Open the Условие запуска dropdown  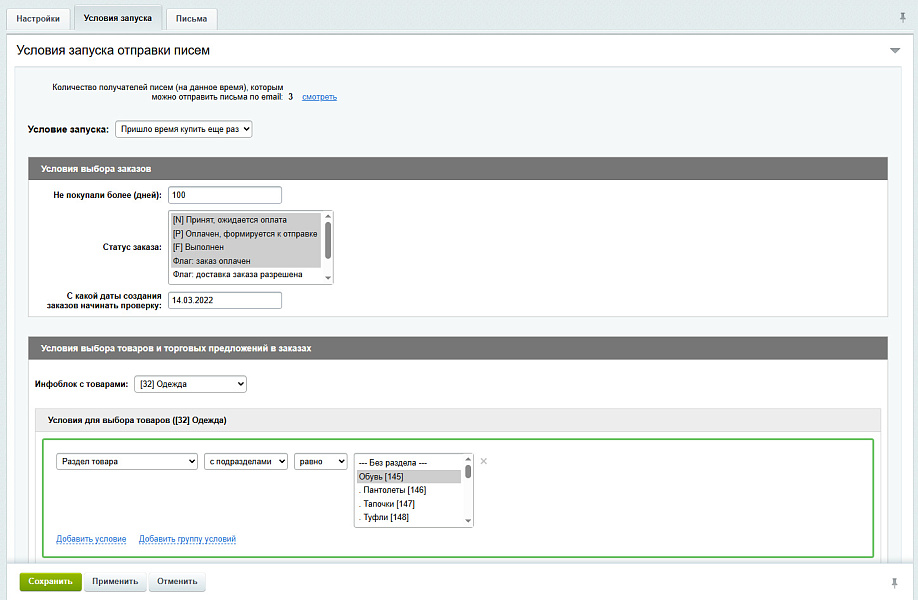point(184,129)
